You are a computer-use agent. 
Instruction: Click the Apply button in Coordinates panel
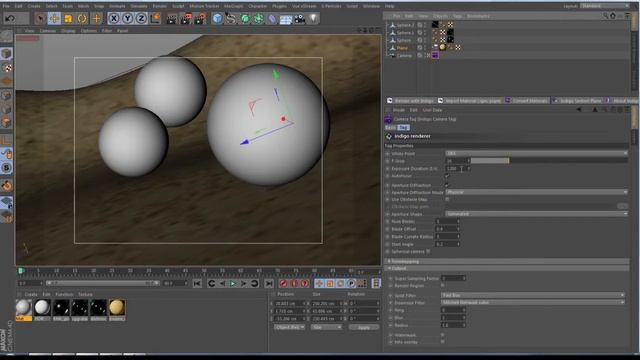(363, 327)
